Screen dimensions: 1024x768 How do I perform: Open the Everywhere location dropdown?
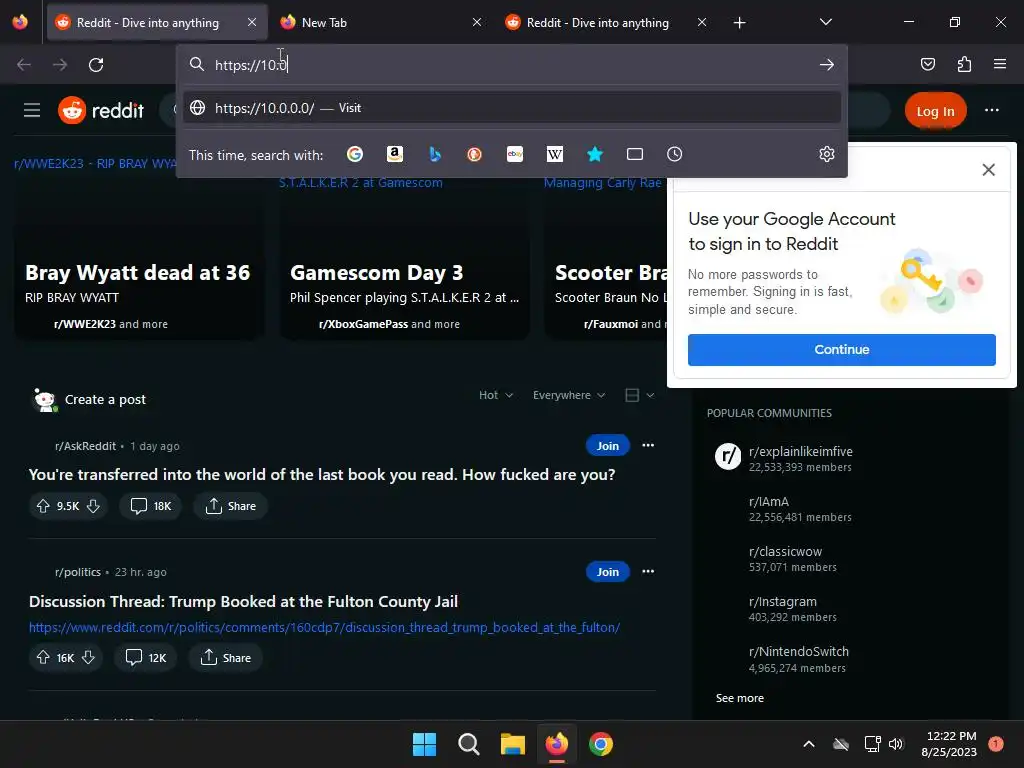coord(569,395)
